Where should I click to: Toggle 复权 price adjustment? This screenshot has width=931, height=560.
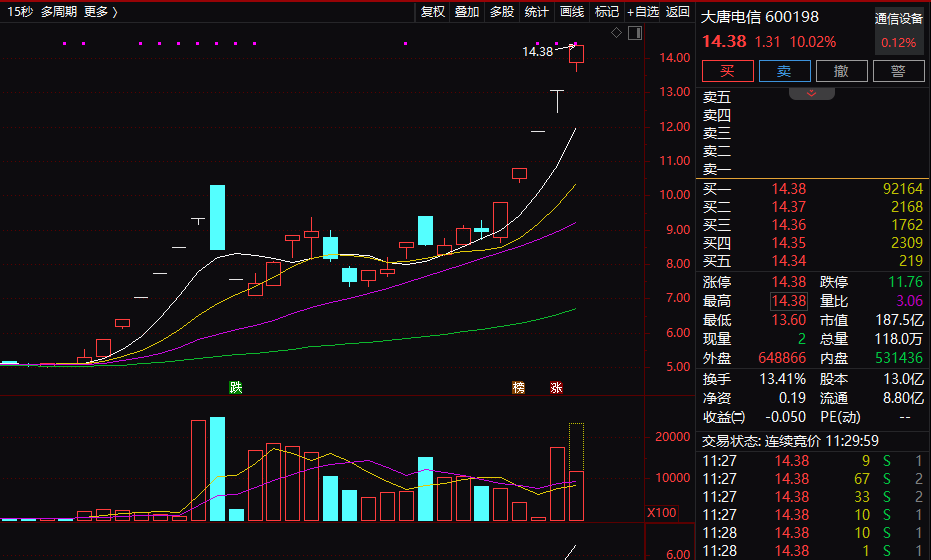[432, 12]
